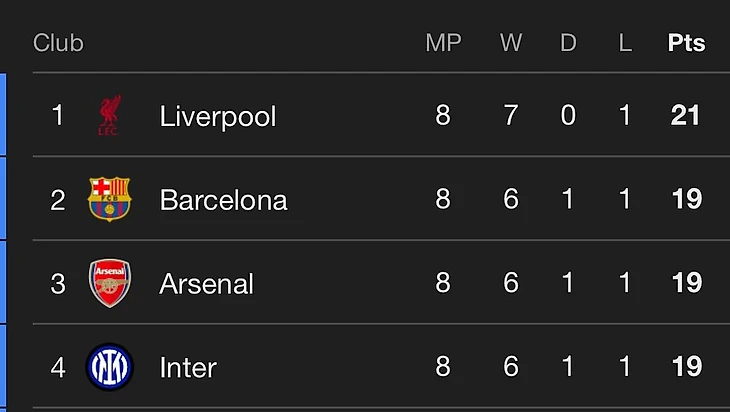This screenshot has width=730, height=412.
Task: Click Inter's matches played value
Action: coord(443,368)
